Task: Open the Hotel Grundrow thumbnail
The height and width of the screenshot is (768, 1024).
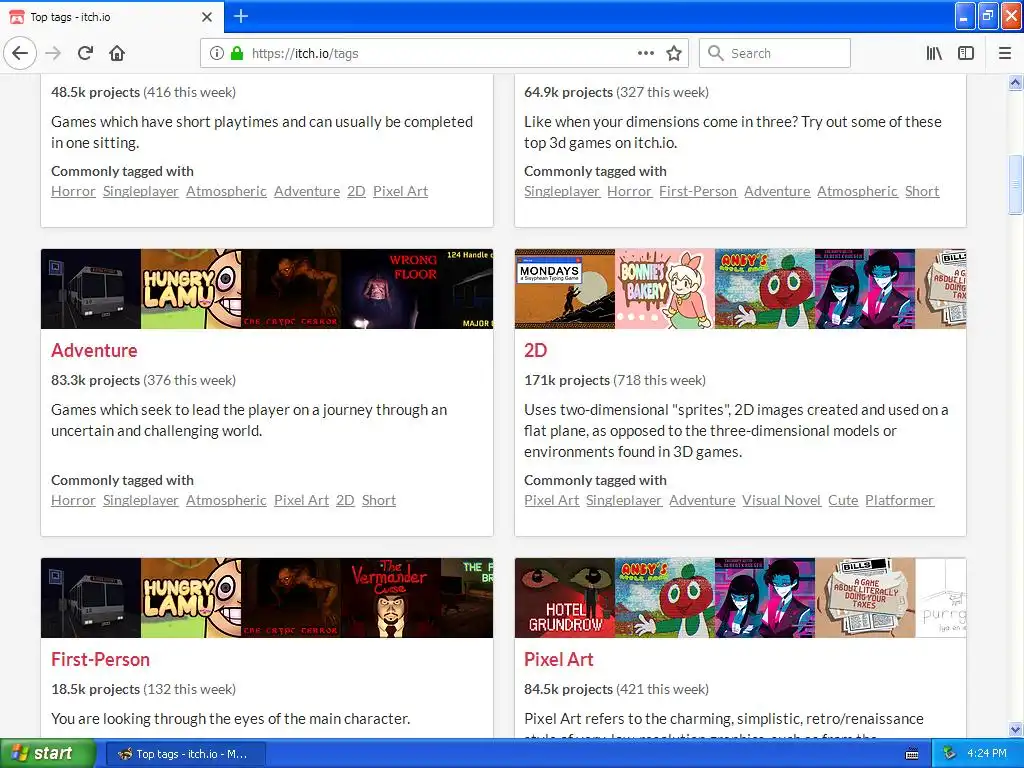Action: (x=565, y=598)
